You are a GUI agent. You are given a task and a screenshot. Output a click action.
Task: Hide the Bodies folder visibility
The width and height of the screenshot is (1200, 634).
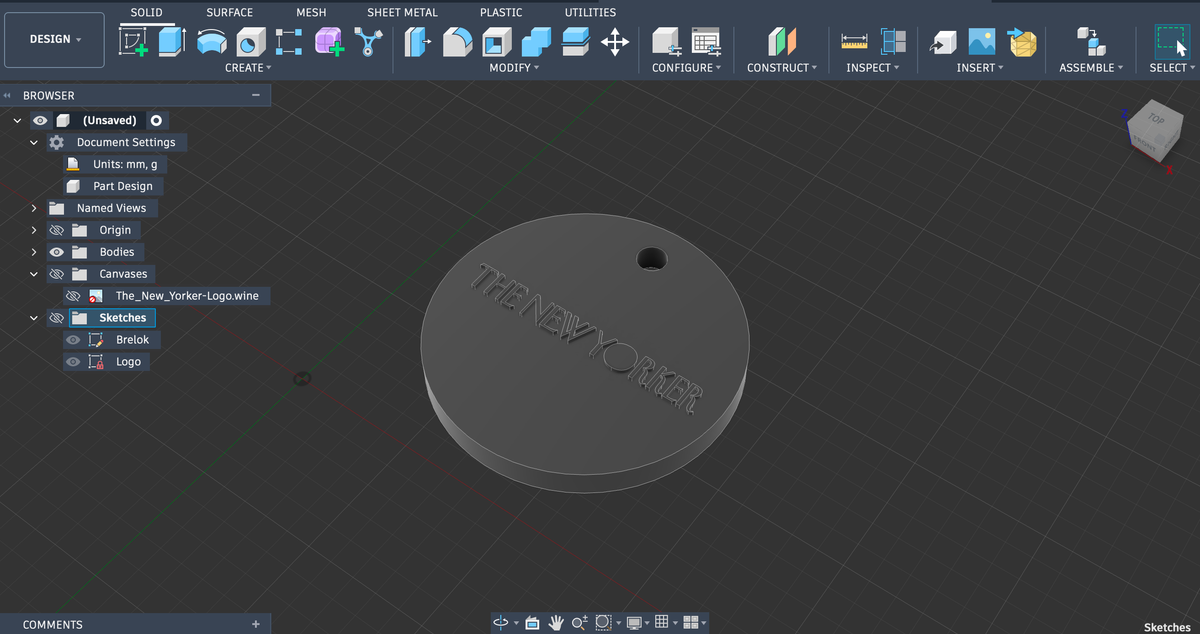pyautogui.click(x=57, y=252)
